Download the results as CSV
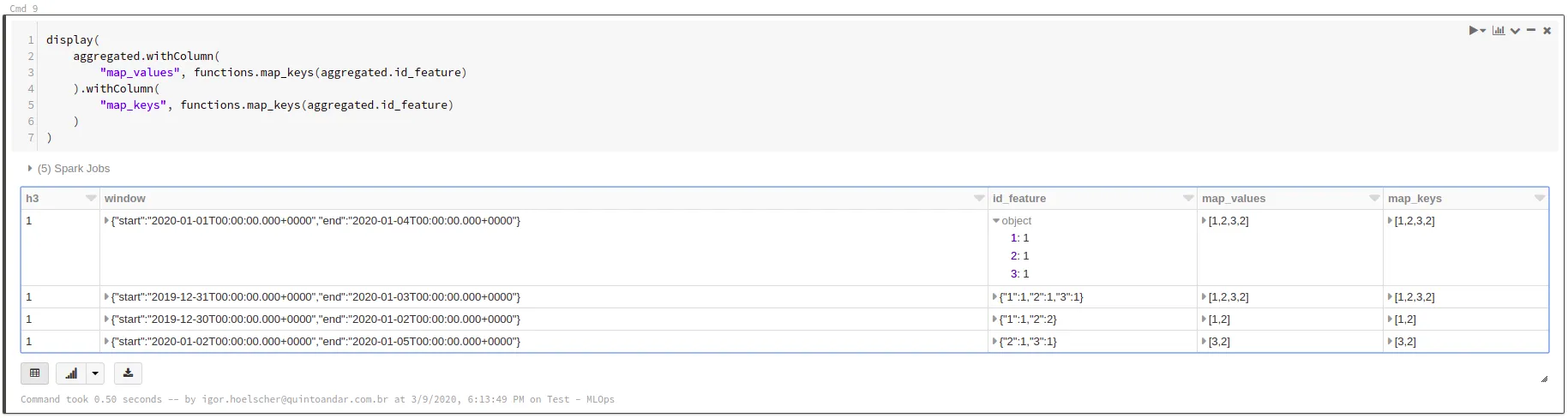The width and height of the screenshot is (1568, 418). pyautogui.click(x=128, y=373)
